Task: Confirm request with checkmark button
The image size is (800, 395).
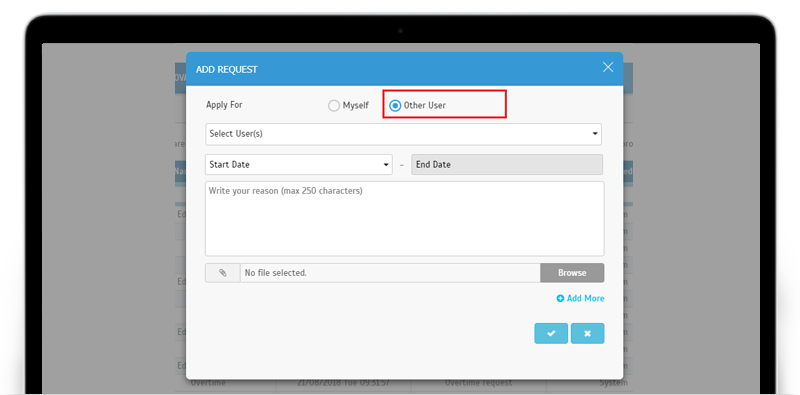Action: pyautogui.click(x=551, y=333)
